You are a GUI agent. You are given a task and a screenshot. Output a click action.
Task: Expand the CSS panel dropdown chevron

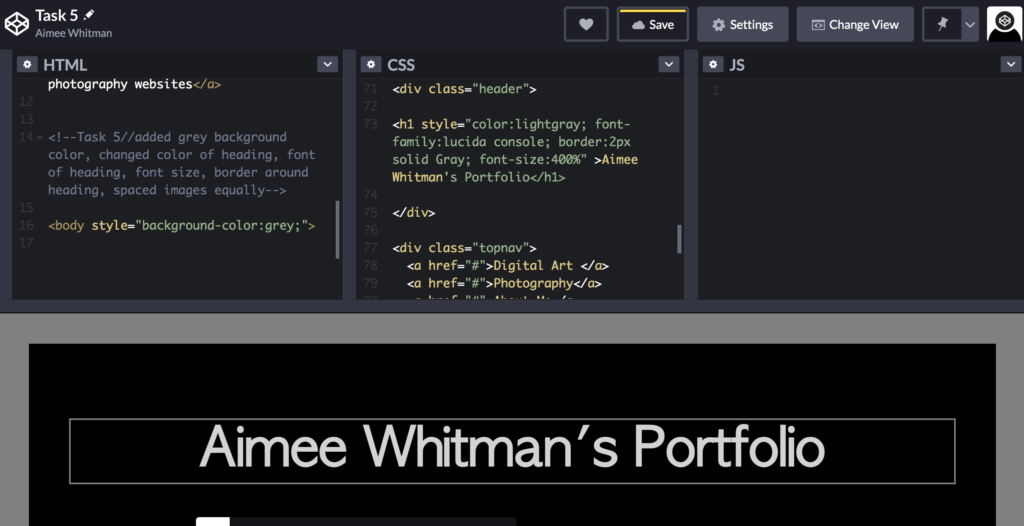669,64
